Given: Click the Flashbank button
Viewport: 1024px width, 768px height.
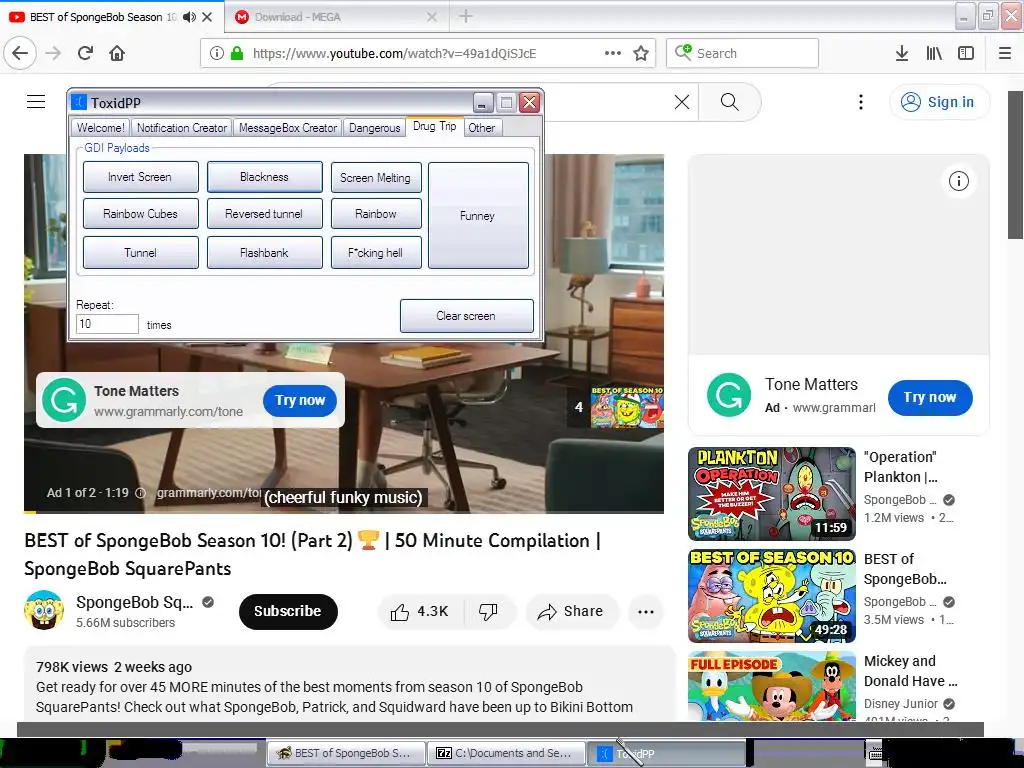Looking at the screenshot, I should tap(264, 253).
